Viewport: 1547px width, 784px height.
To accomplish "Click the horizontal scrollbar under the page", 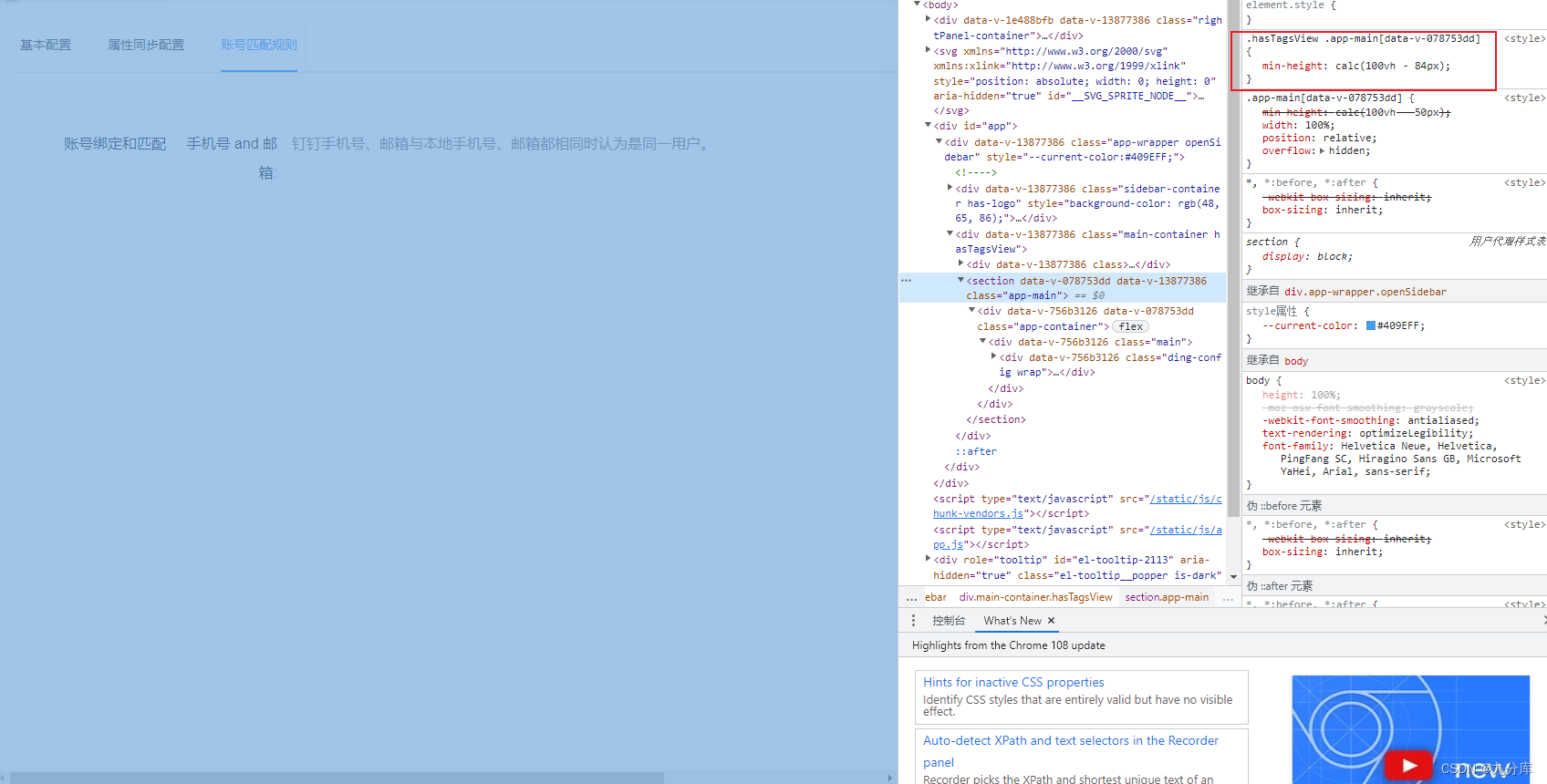I will point(337,778).
